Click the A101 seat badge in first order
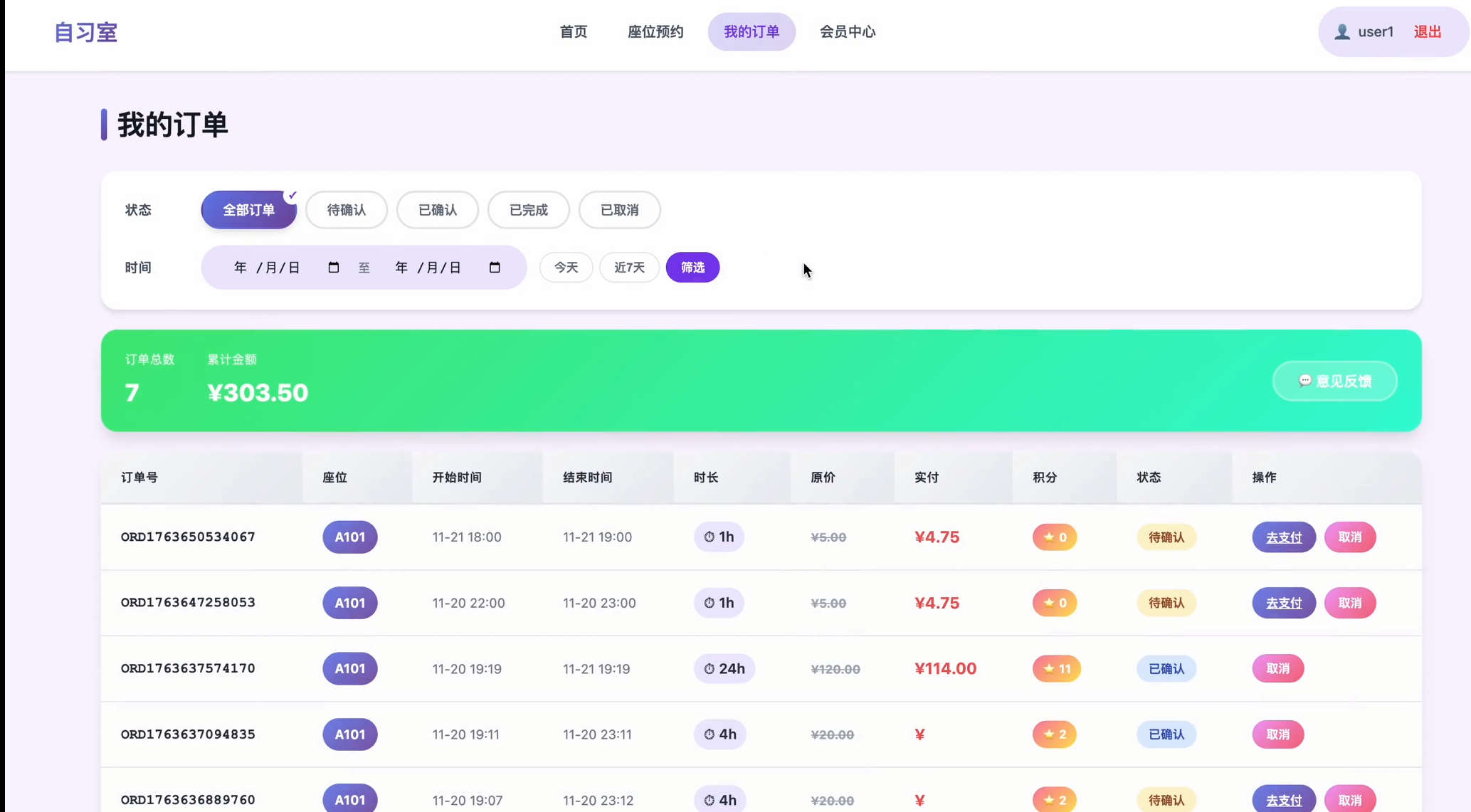1471x812 pixels. point(349,537)
